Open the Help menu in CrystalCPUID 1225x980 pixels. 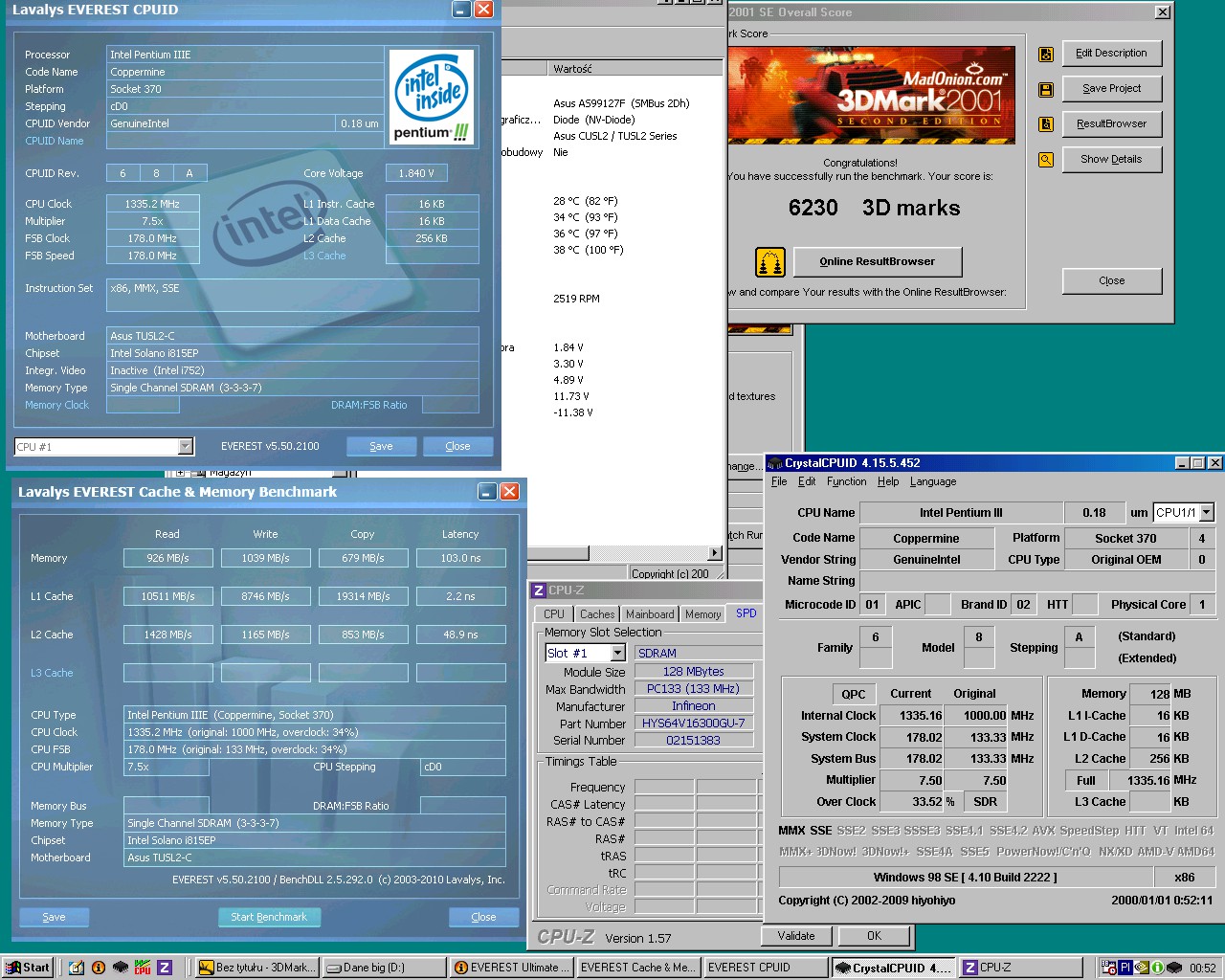[888, 481]
